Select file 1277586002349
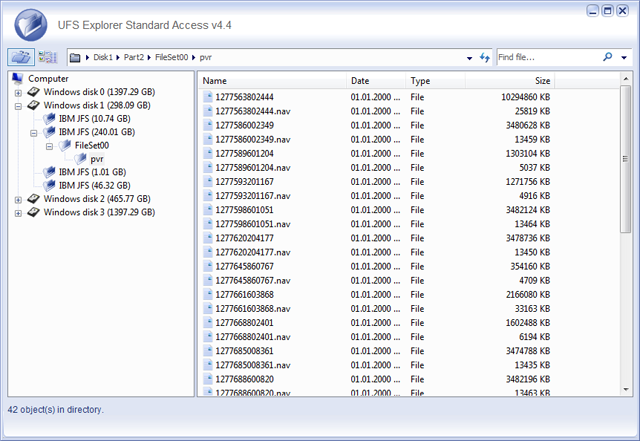 pyautogui.click(x=244, y=125)
